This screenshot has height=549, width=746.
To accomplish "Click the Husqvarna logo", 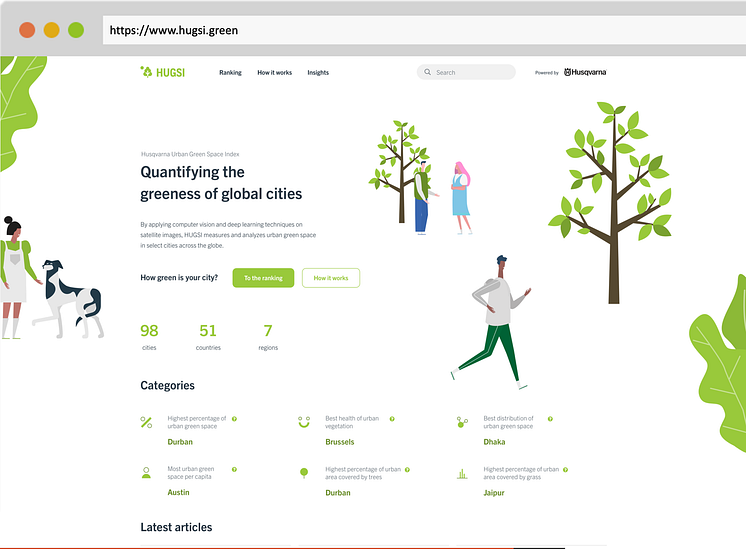I will tap(585, 72).
